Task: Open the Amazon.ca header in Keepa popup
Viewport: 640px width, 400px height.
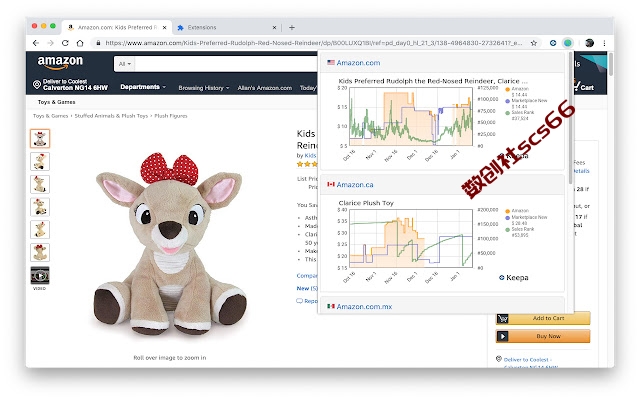Action: 355,184
